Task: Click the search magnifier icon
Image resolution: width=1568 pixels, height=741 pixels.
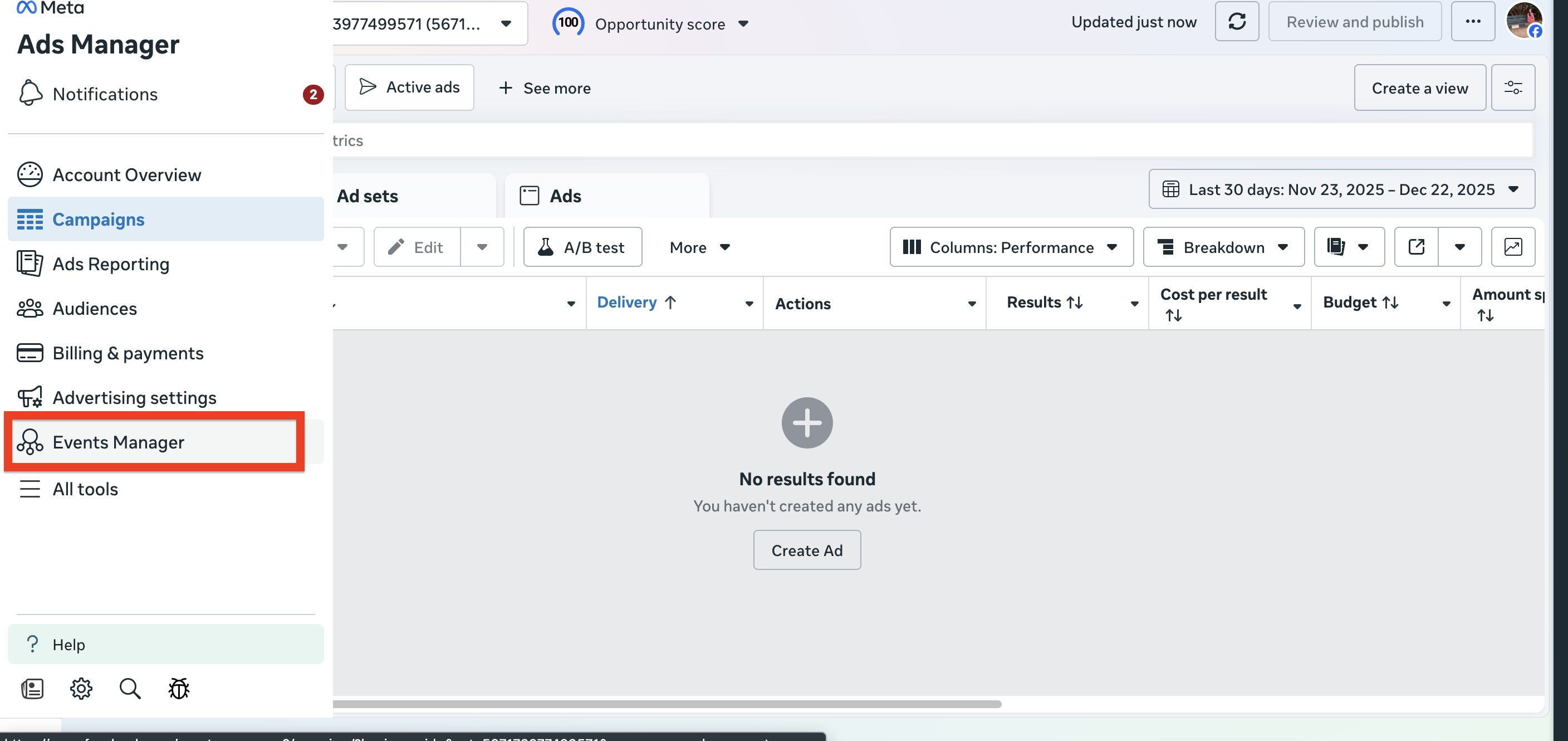Action: [130, 689]
